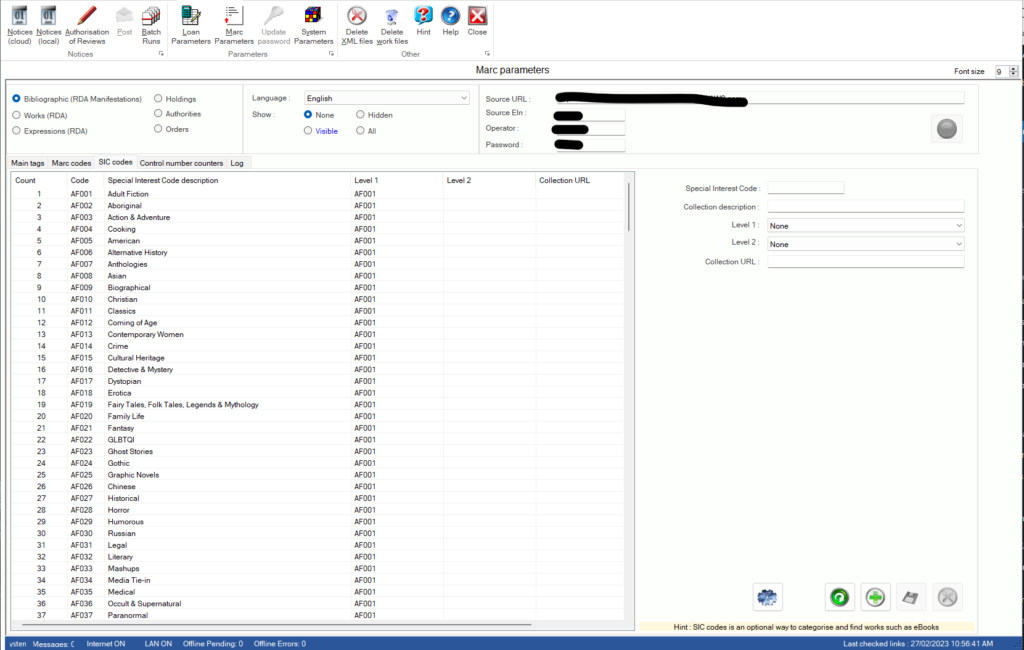Screen dimensions: 1024x650
Task: Increase the Font size with the stepper
Action: [x=1013, y=67]
